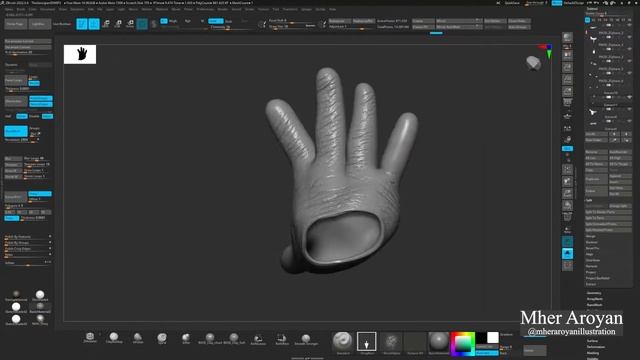Expand the Deformation palette
The height and width of the screenshot is (360, 640).
pos(596,347)
